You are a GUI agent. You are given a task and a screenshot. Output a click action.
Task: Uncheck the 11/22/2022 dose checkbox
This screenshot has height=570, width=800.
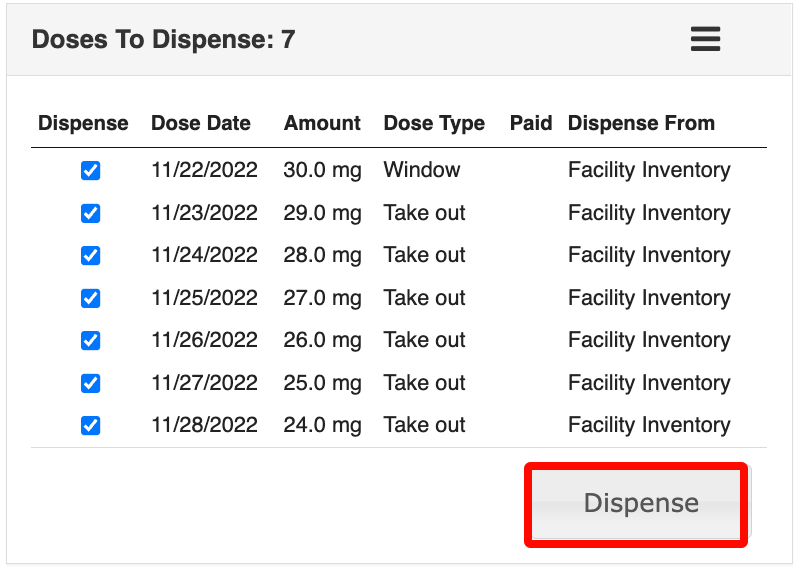[x=90, y=171]
